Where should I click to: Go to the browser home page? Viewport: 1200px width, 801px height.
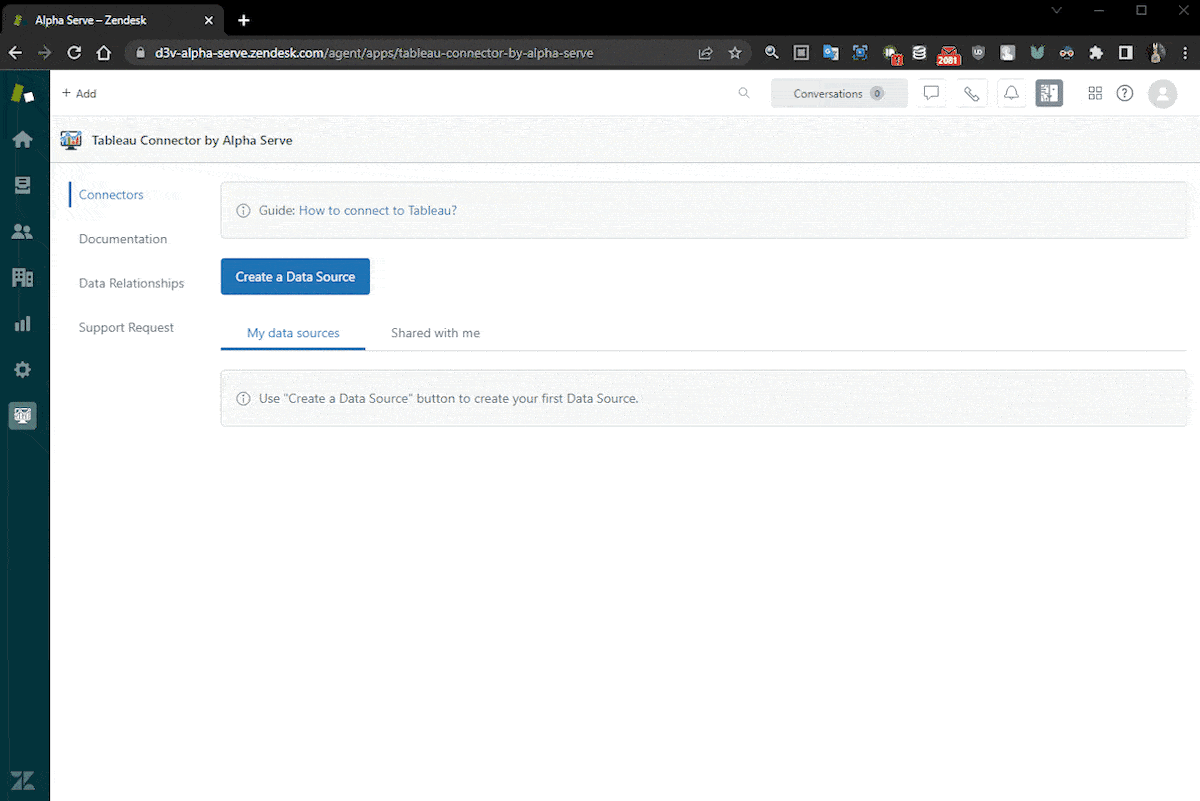coord(103,53)
